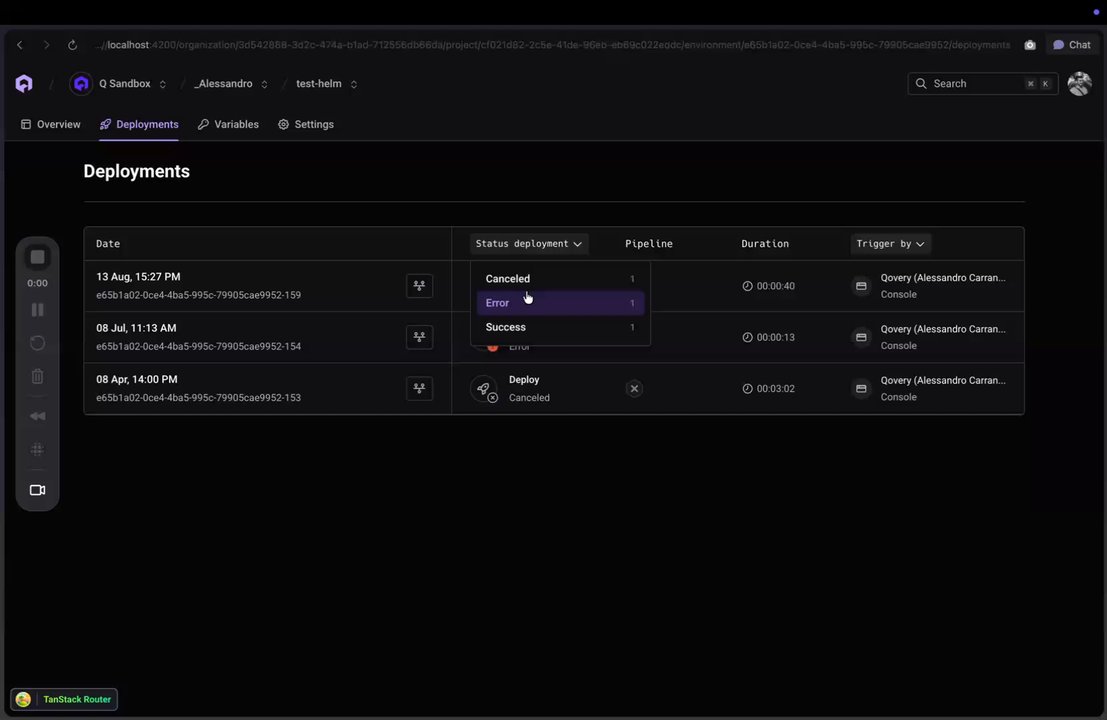Open the Trigger by filter dropdown
Image resolution: width=1107 pixels, height=720 pixels.
point(890,244)
